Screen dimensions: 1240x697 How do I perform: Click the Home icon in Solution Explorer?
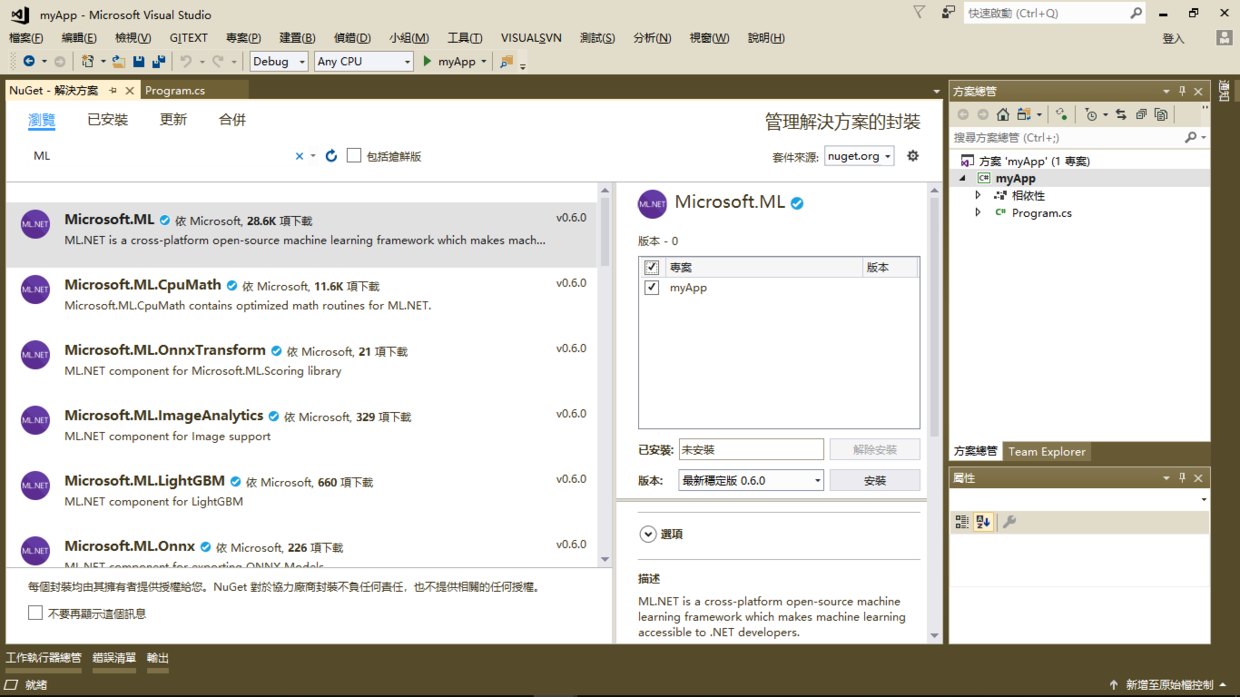point(1003,115)
